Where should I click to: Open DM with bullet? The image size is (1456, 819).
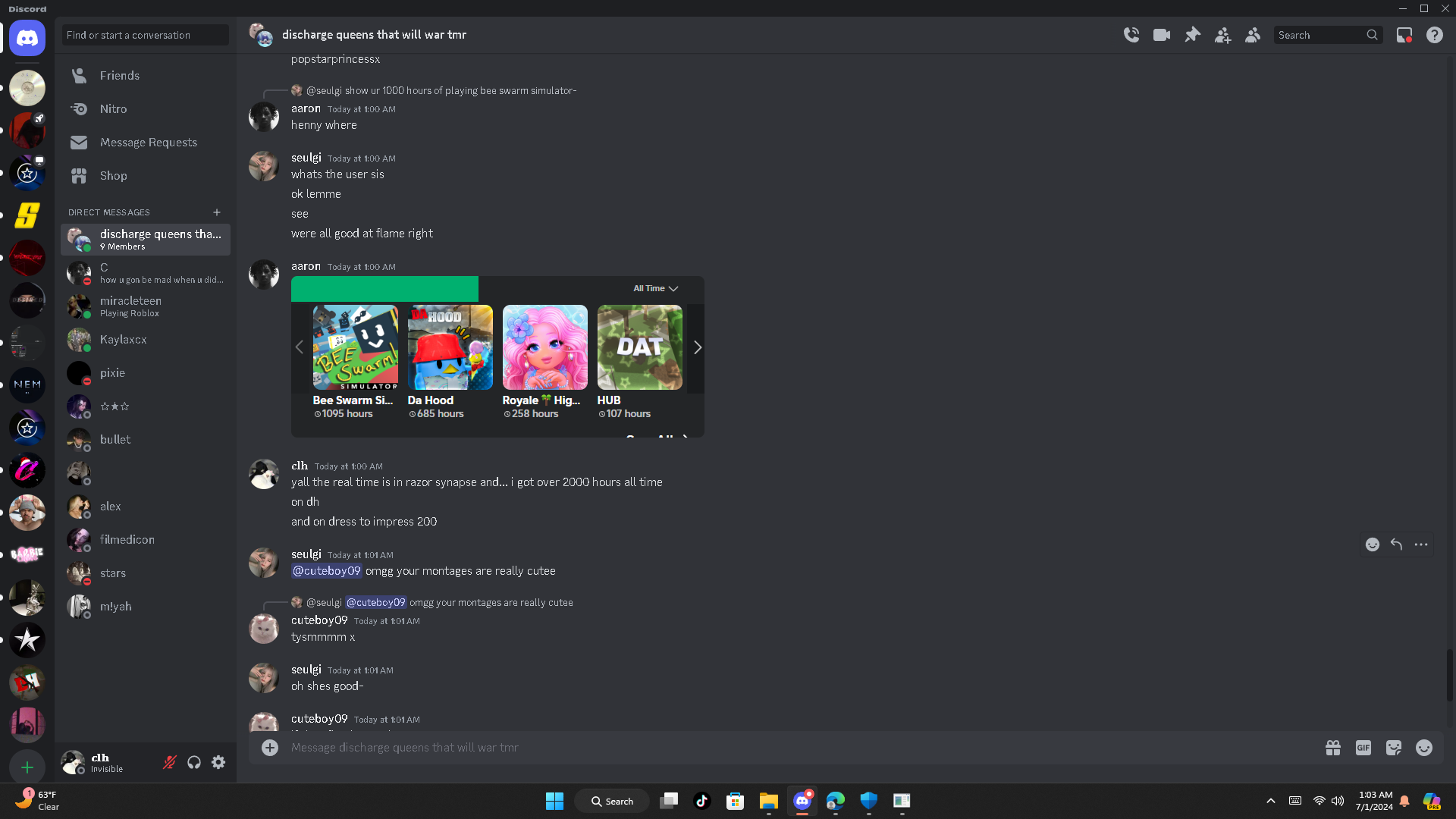click(146, 440)
